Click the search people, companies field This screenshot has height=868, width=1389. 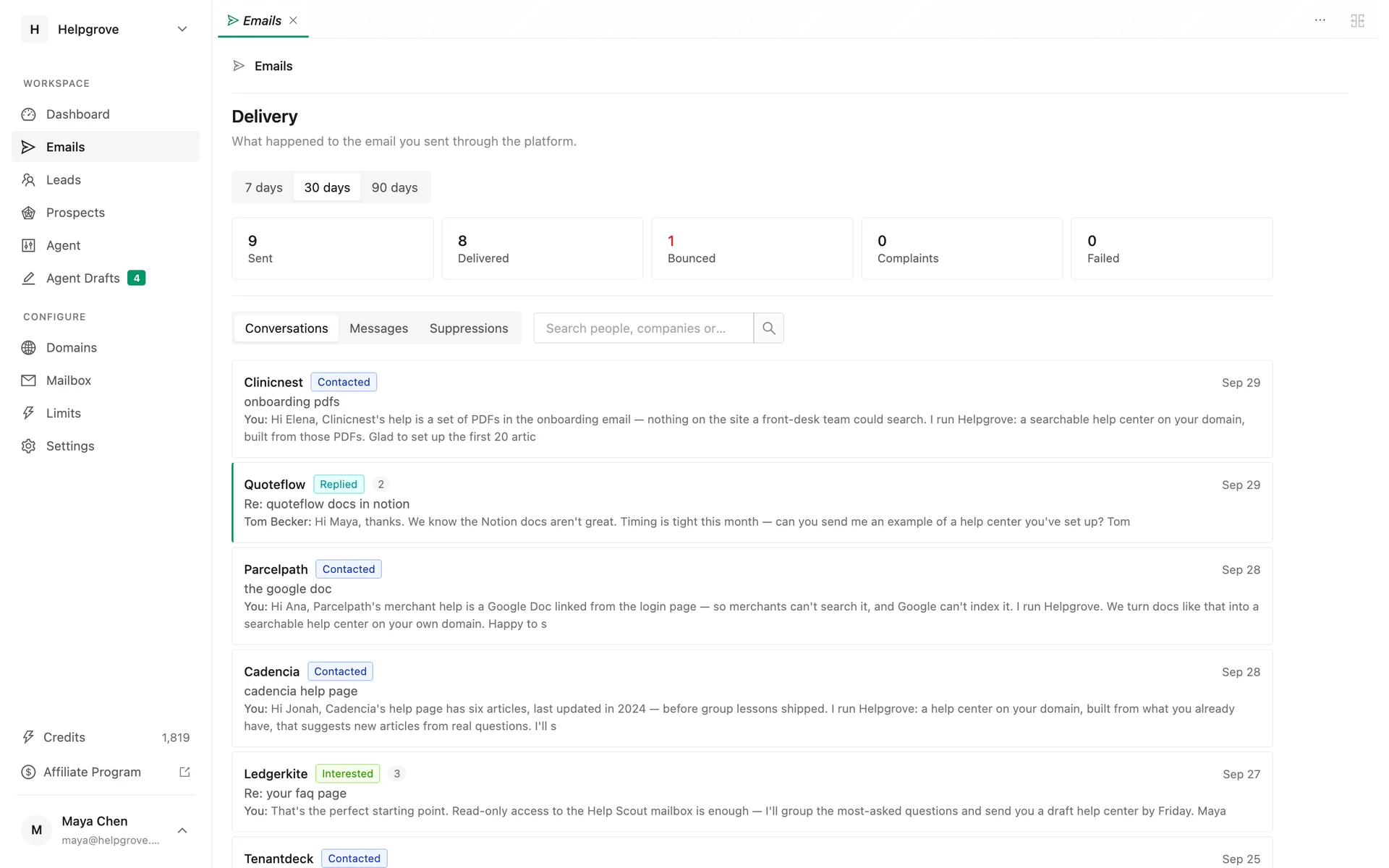643,328
